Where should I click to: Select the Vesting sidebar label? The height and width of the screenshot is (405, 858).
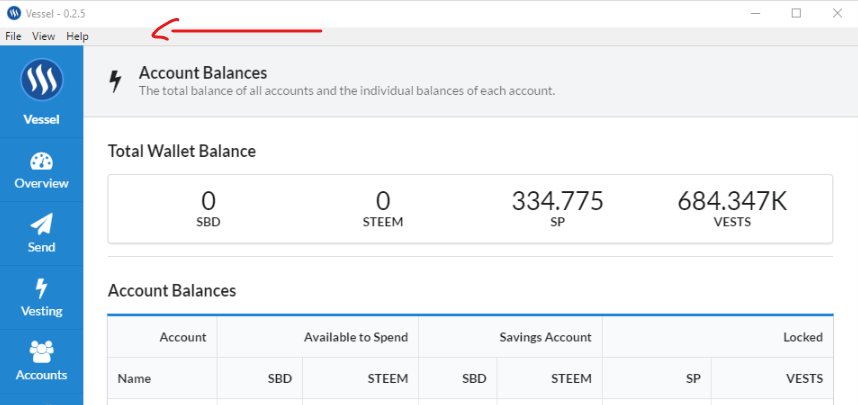pyautogui.click(x=42, y=311)
